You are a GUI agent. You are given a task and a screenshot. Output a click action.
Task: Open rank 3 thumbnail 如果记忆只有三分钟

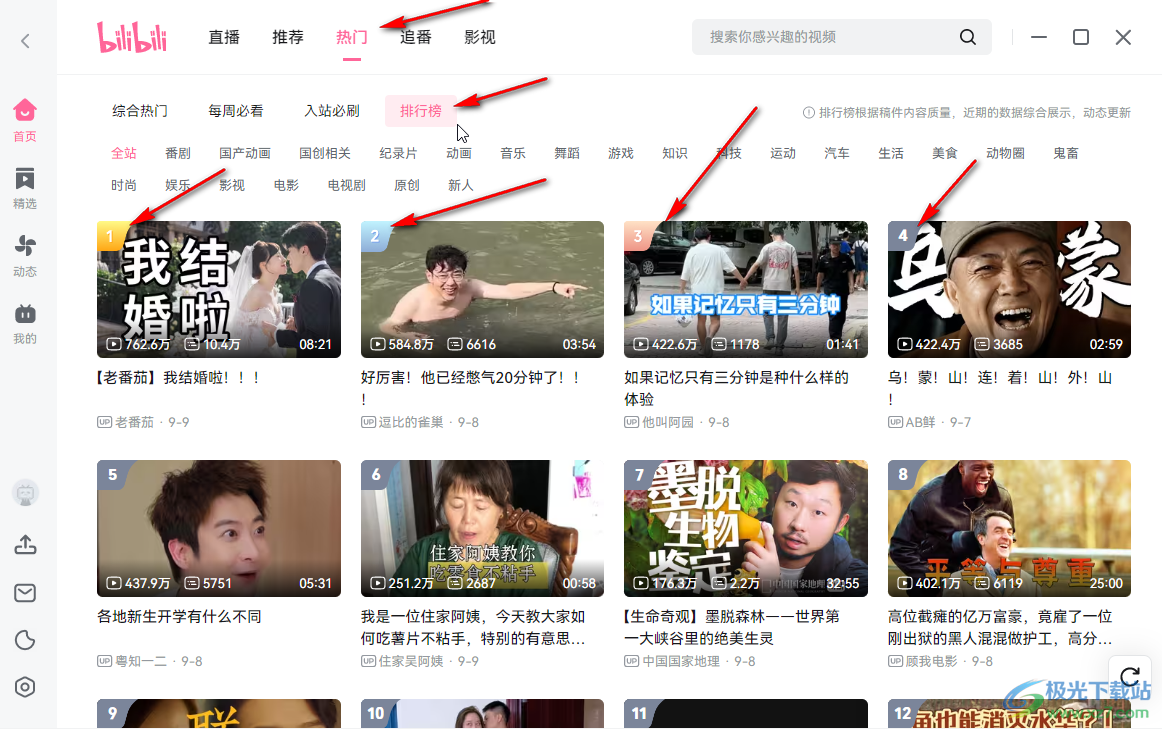pyautogui.click(x=746, y=290)
